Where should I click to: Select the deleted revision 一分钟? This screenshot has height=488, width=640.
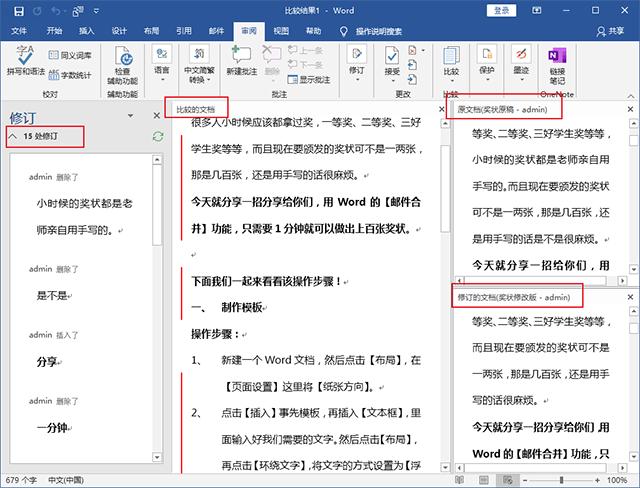pos(52,428)
